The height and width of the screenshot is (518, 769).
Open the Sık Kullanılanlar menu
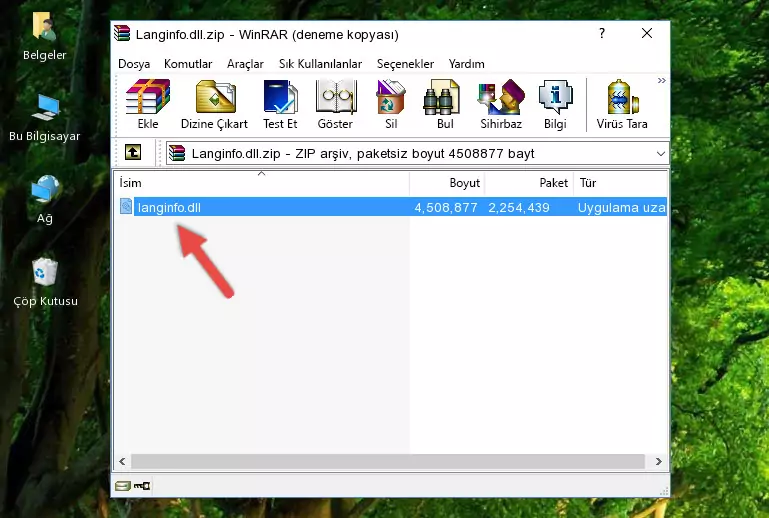[320, 64]
